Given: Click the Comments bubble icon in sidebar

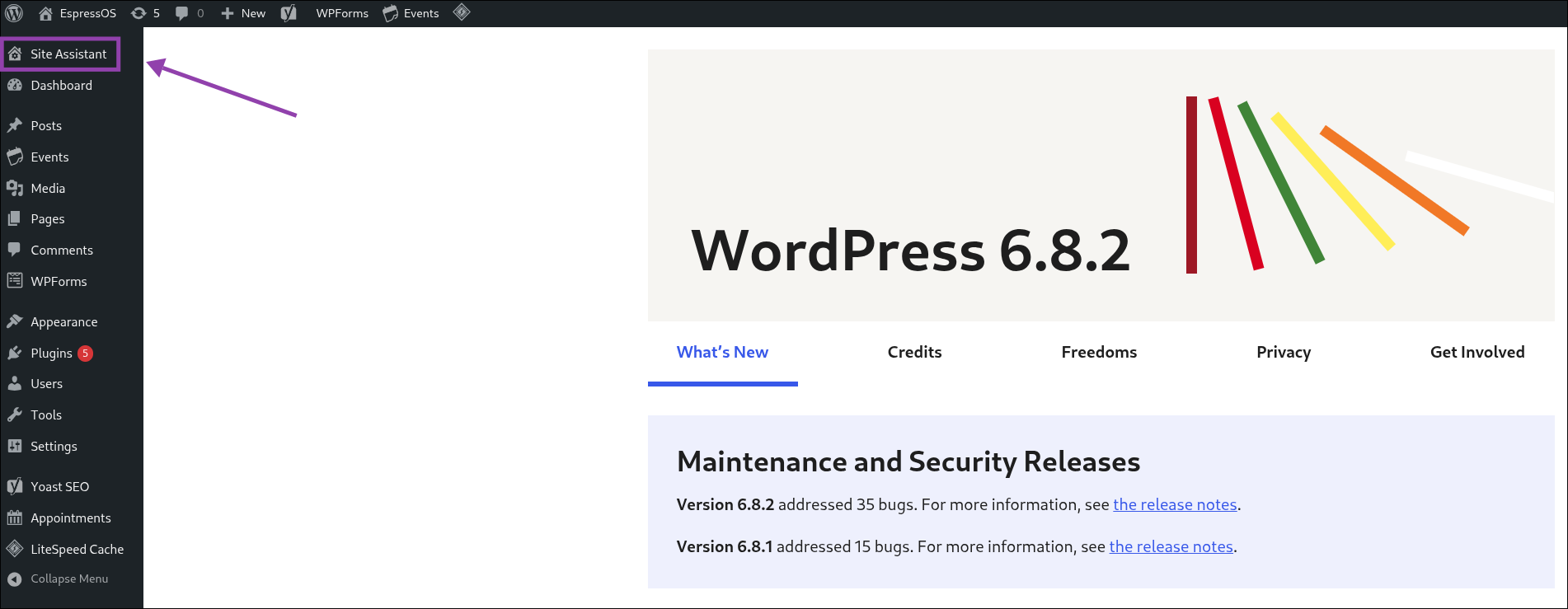Looking at the screenshot, I should pyautogui.click(x=15, y=250).
